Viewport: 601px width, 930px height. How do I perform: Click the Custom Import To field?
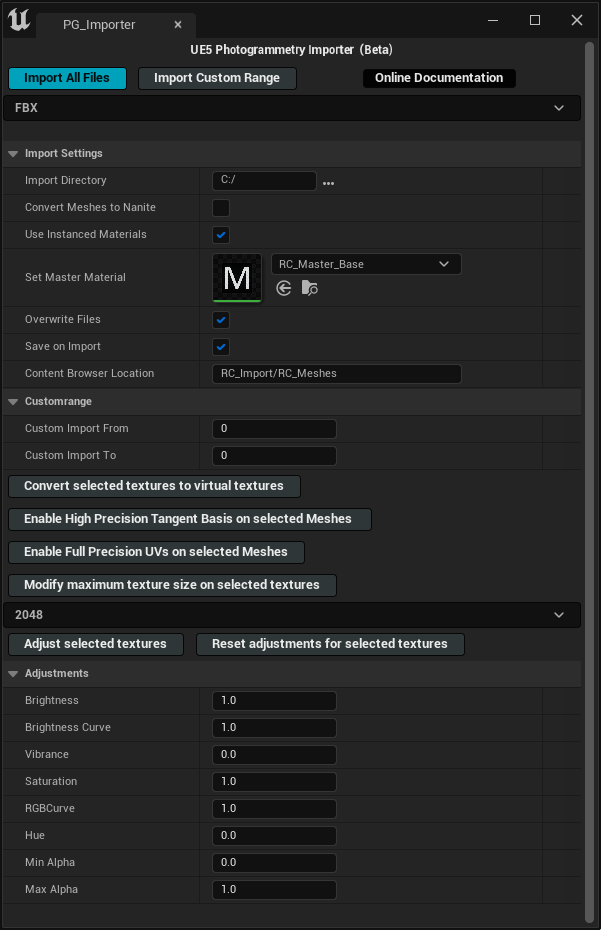274,456
